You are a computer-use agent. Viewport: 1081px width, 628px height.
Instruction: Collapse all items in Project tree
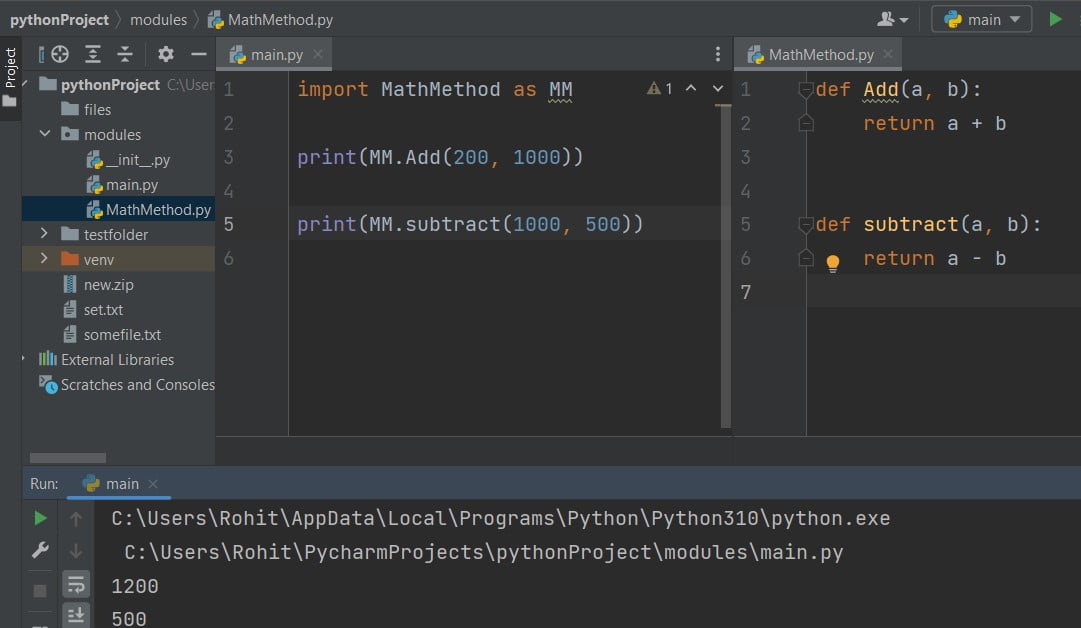tap(125, 53)
